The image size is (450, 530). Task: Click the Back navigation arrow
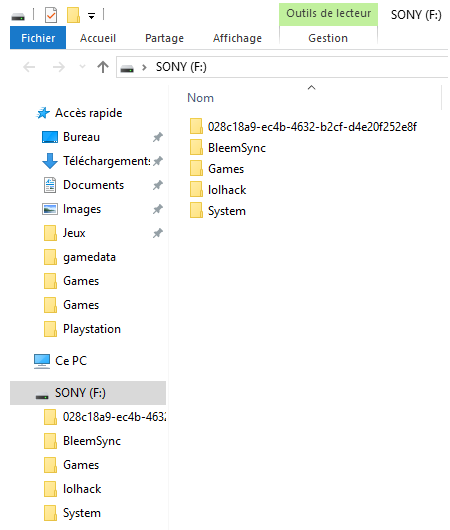29,67
